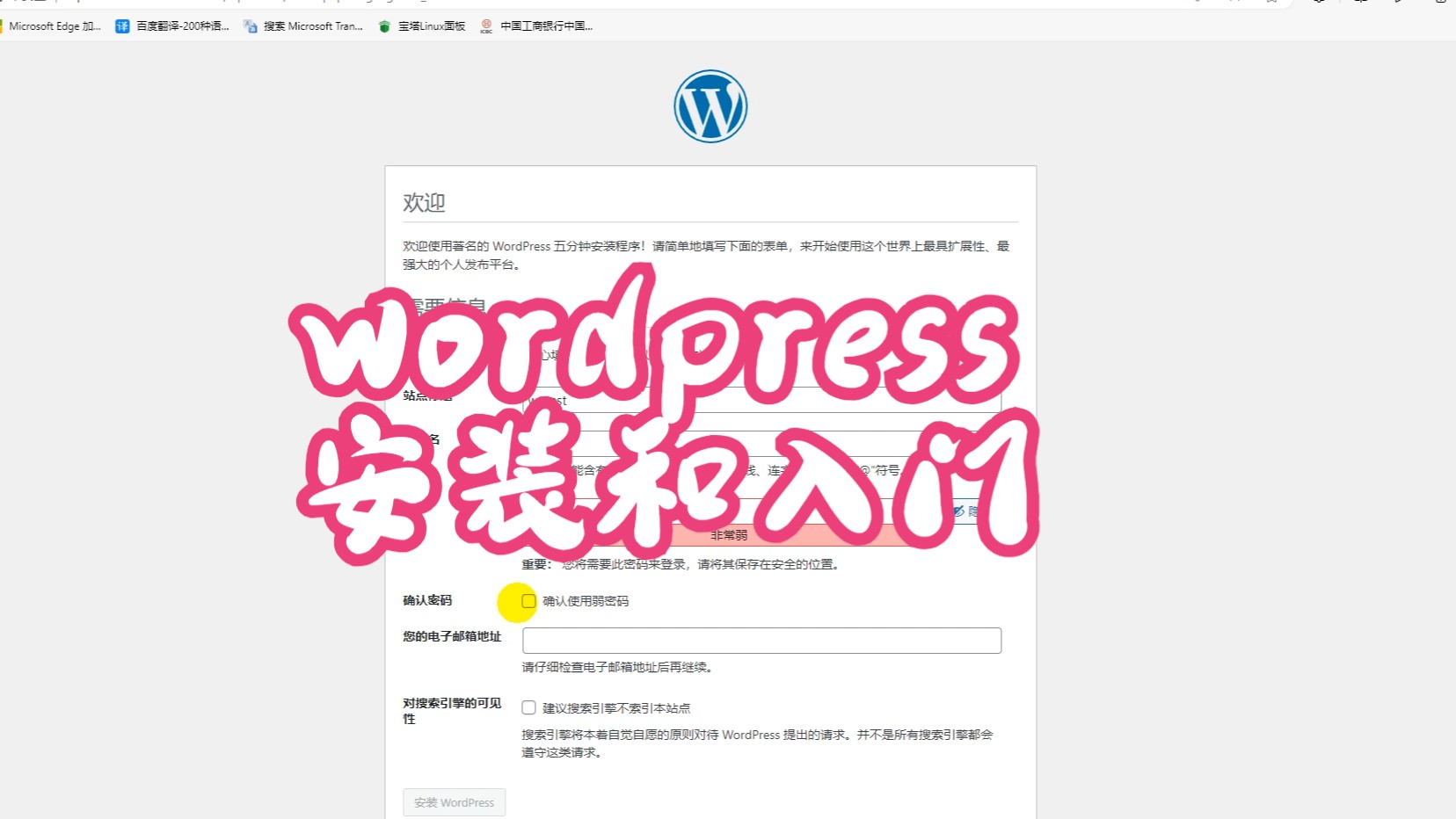Select the 欢迎 heading text

click(424, 202)
